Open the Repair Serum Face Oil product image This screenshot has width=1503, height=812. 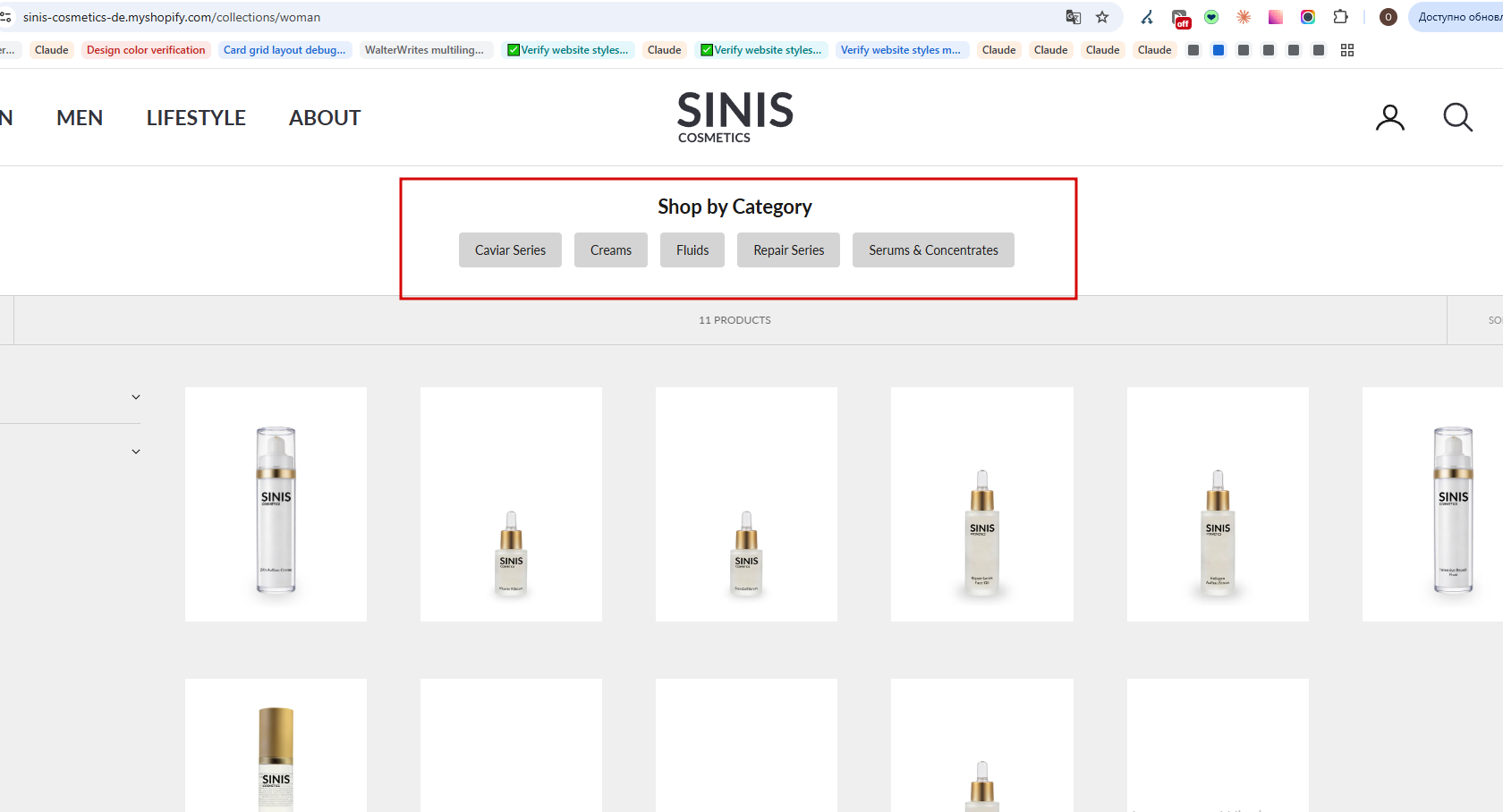coord(982,504)
